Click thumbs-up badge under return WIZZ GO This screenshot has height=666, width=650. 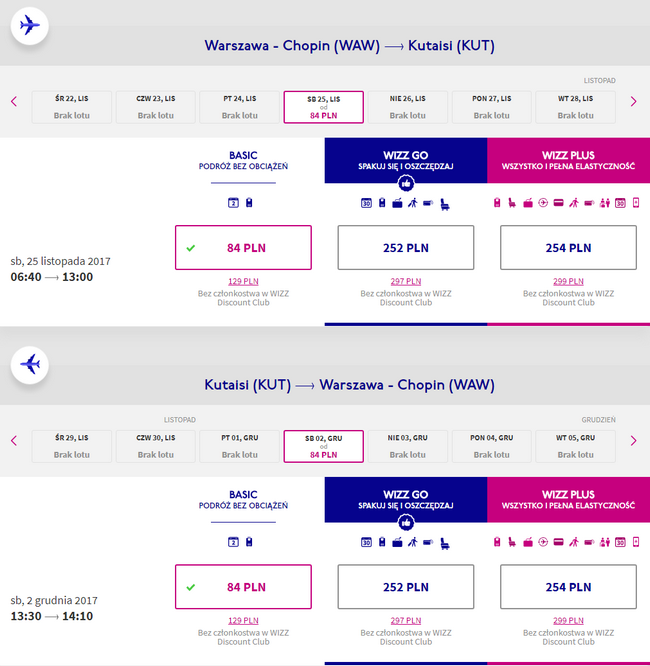click(x=406, y=523)
